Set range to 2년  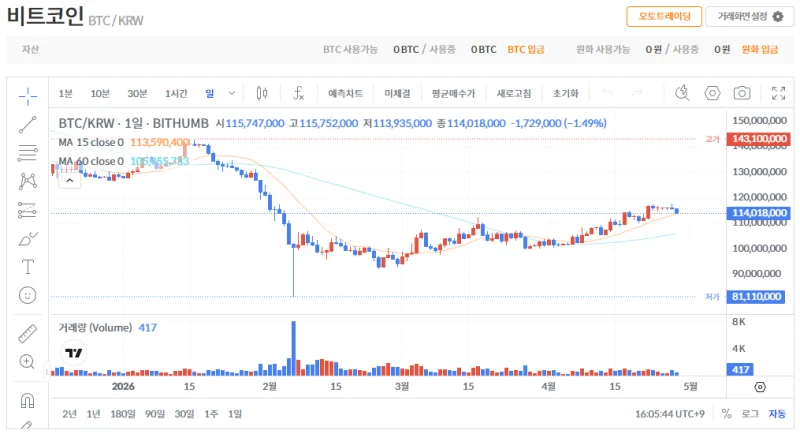point(69,414)
